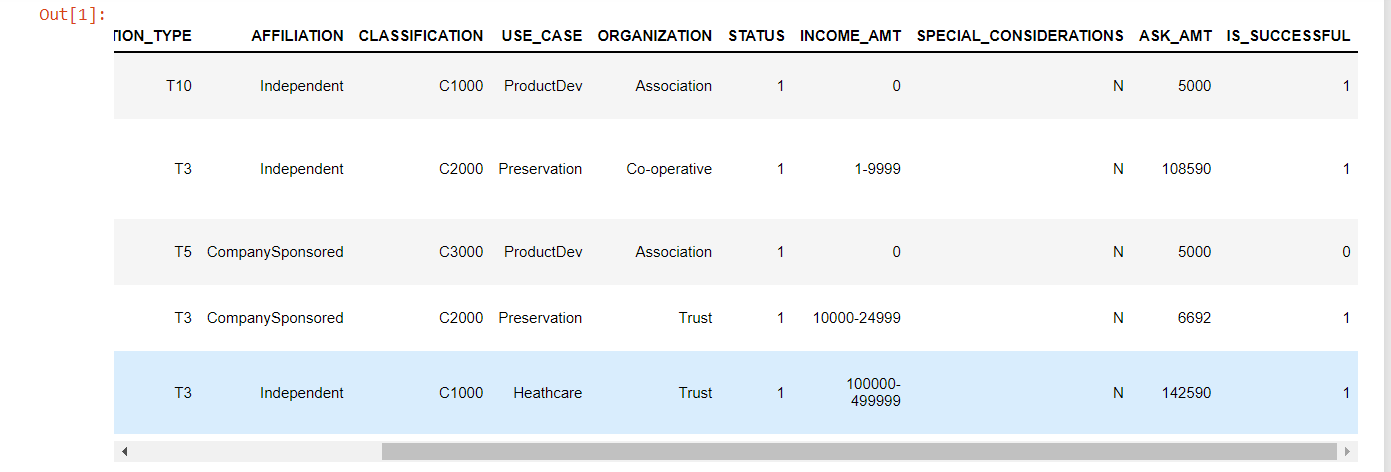Screen dimensions: 1391x472
Task: Click the 142590 ask amount cell
Action: tap(1187, 393)
